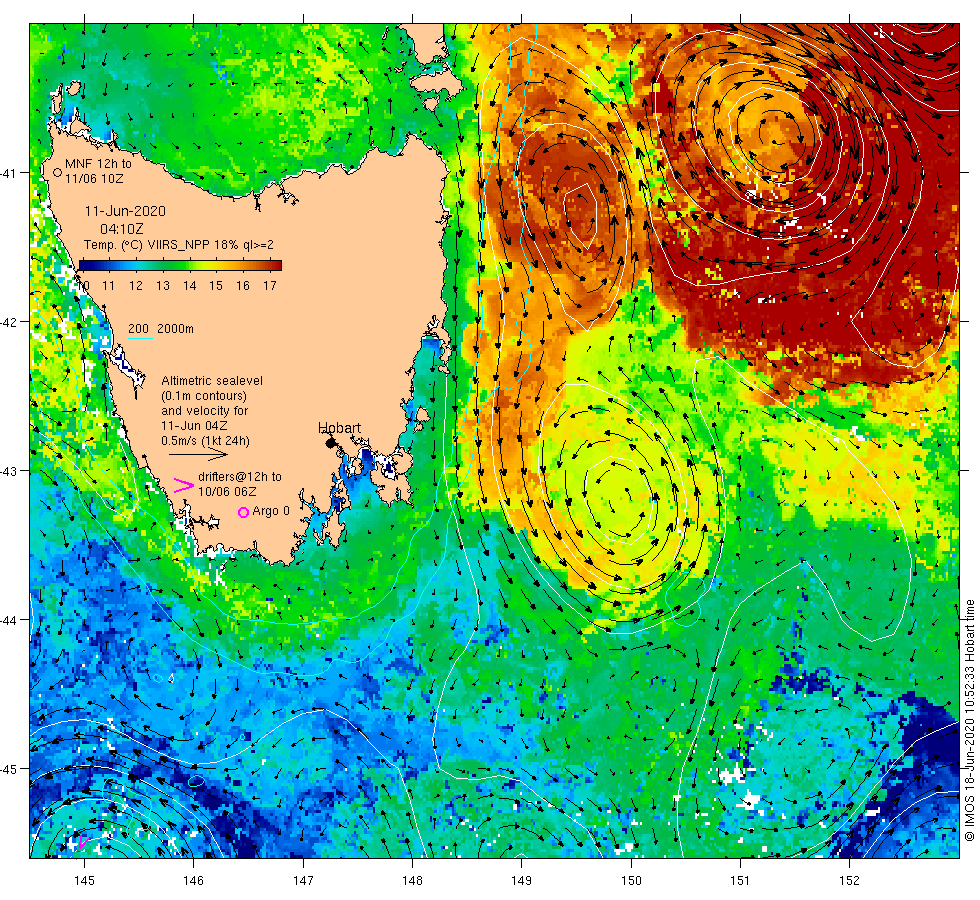Image resolution: width=980 pixels, height=900 pixels.
Task: Click the temperature color scale bar
Action: (x=181, y=265)
